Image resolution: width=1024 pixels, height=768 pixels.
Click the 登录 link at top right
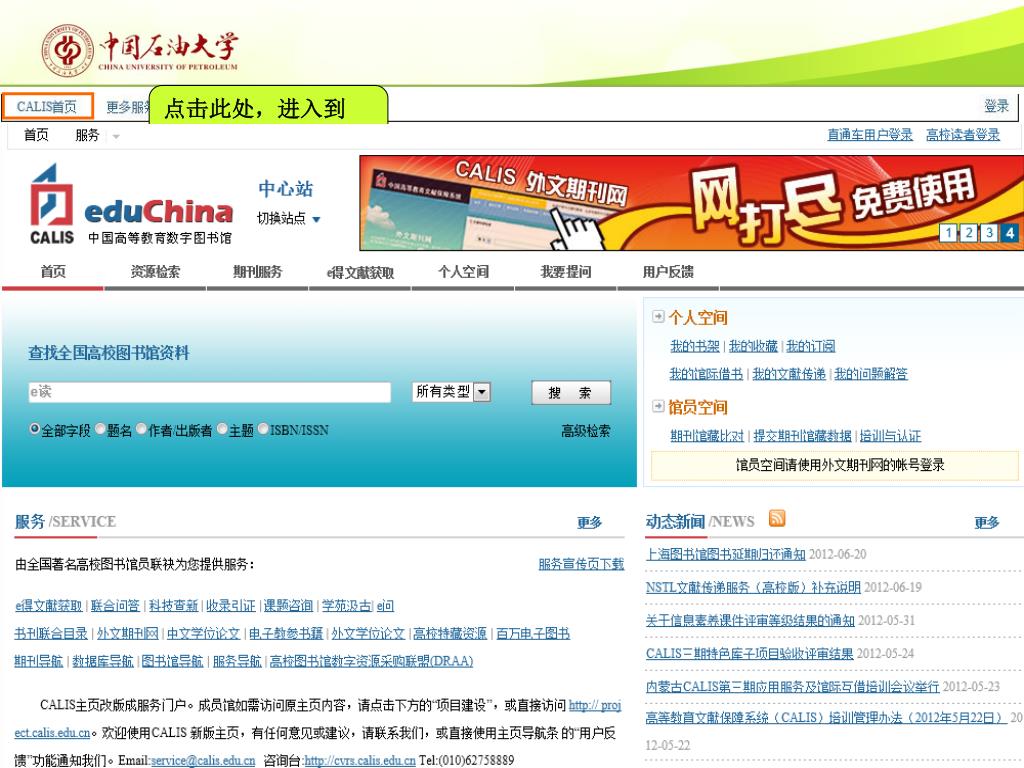tap(997, 106)
